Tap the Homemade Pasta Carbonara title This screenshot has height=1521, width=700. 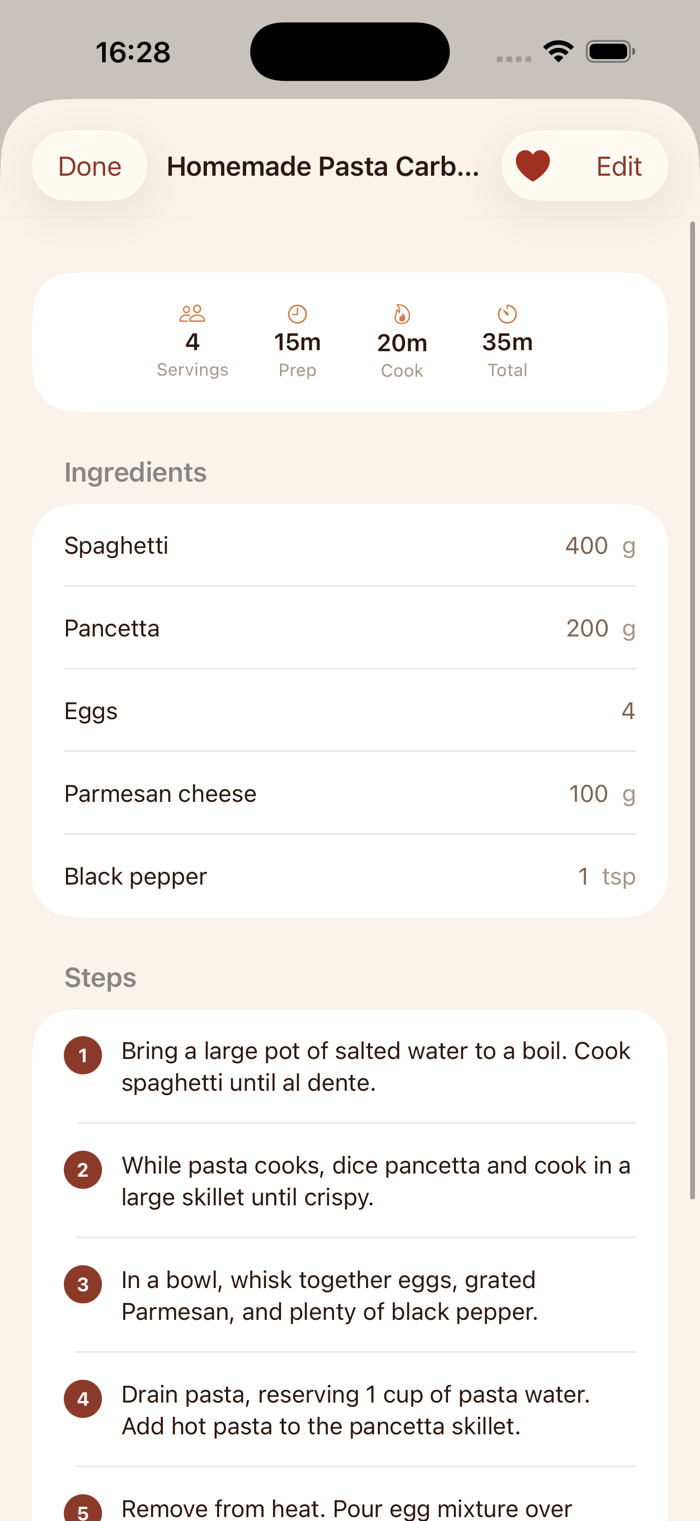[x=323, y=166]
